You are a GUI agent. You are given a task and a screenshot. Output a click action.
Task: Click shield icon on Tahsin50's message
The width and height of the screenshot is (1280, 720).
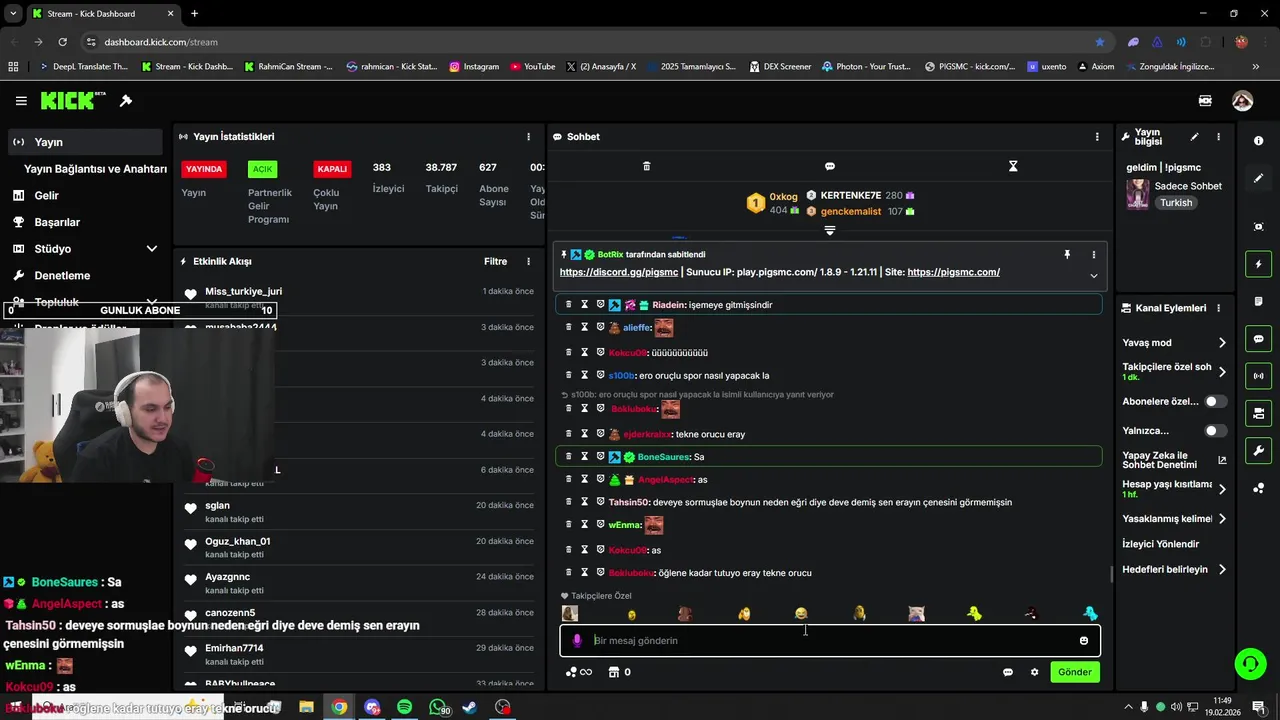point(601,502)
